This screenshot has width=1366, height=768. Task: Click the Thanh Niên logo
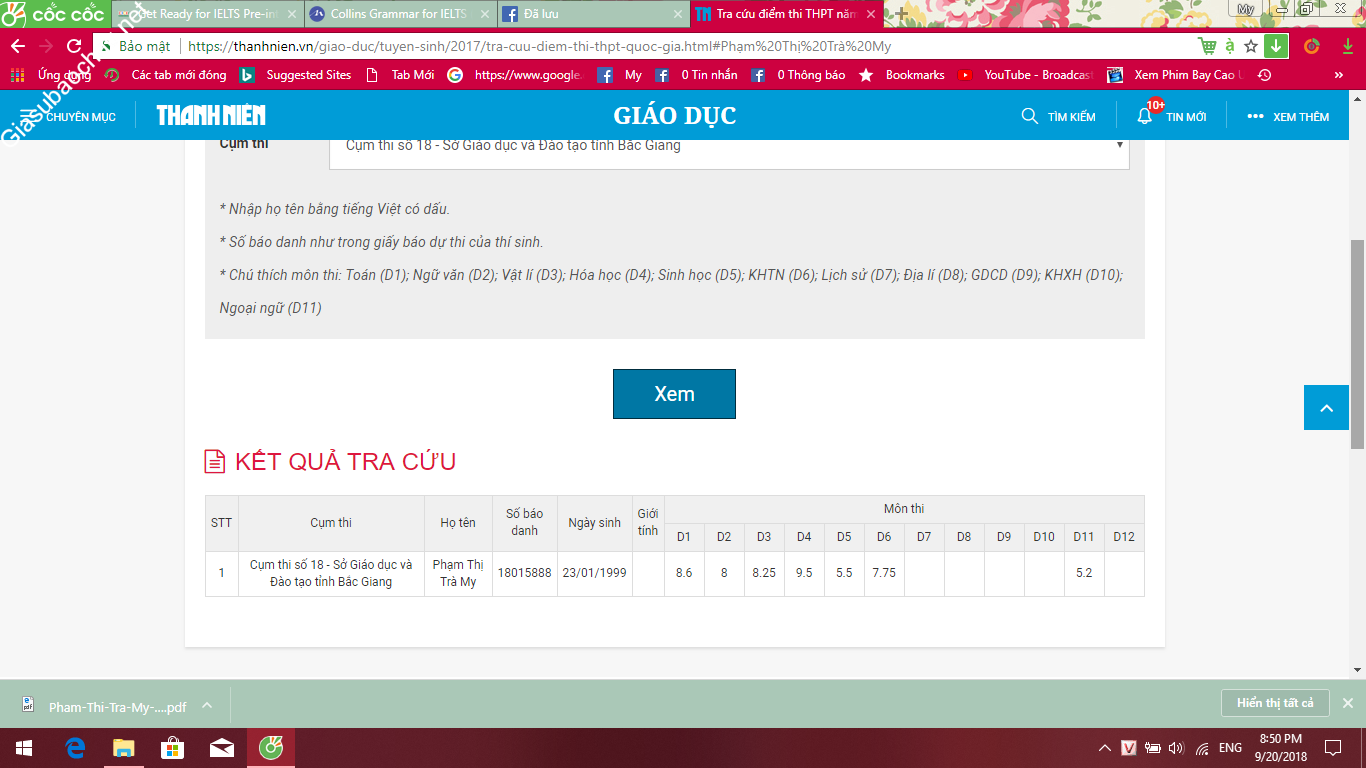211,116
